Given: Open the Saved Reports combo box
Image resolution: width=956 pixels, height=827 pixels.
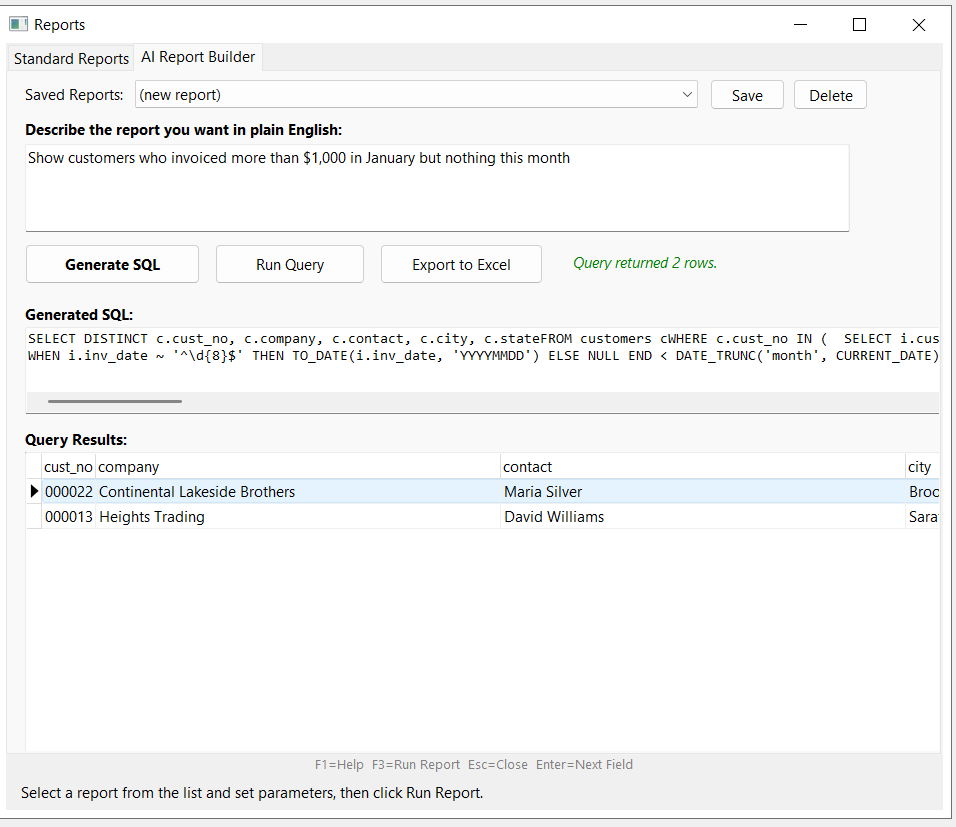Looking at the screenshot, I should pyautogui.click(x=400, y=93).
